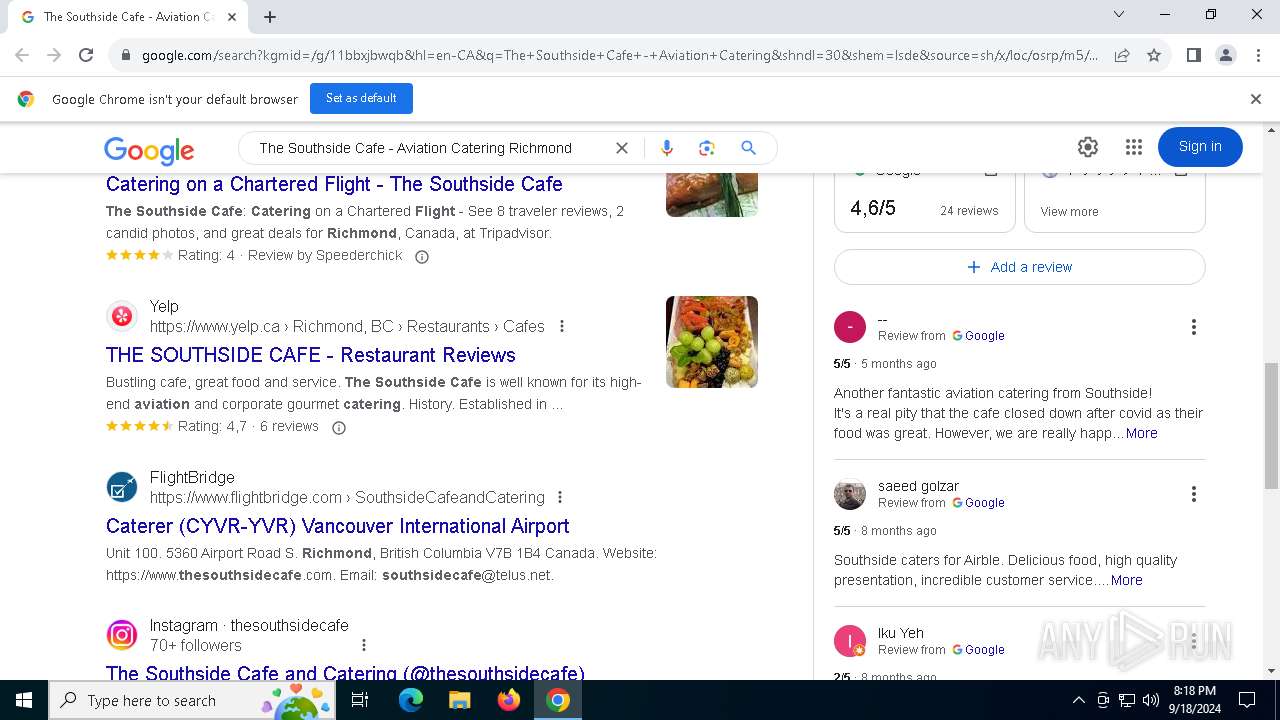Open Windows notification center
Viewport: 1280px width, 720px height.
pyautogui.click(x=1247, y=700)
